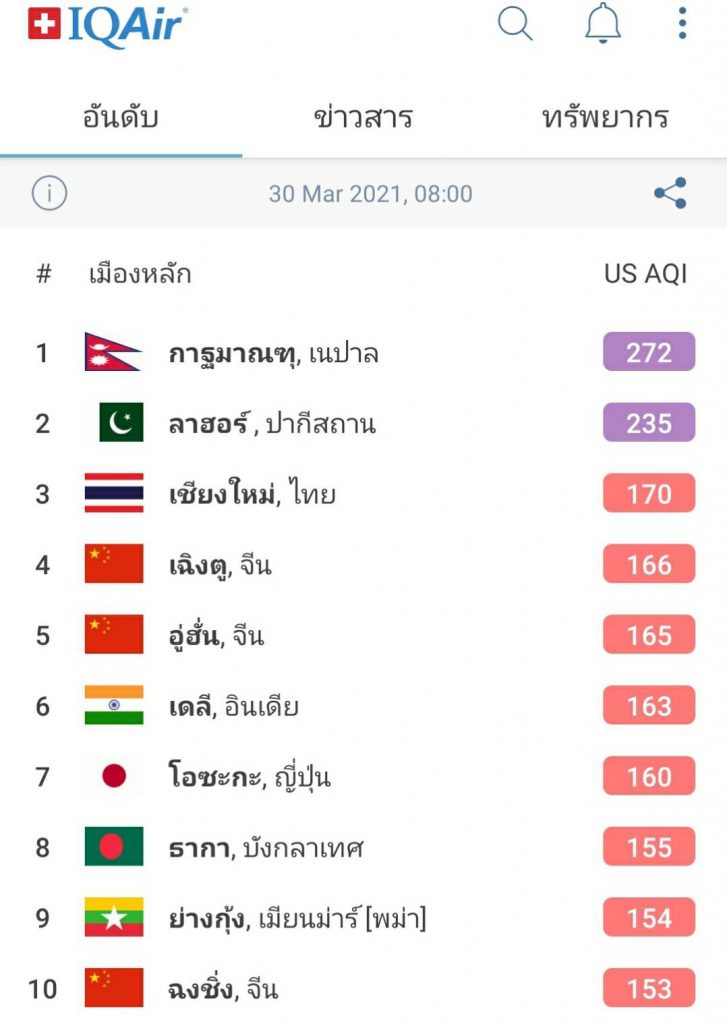The height and width of the screenshot is (1024, 727).
Task: Open search with the magnifier icon
Action: [515, 24]
